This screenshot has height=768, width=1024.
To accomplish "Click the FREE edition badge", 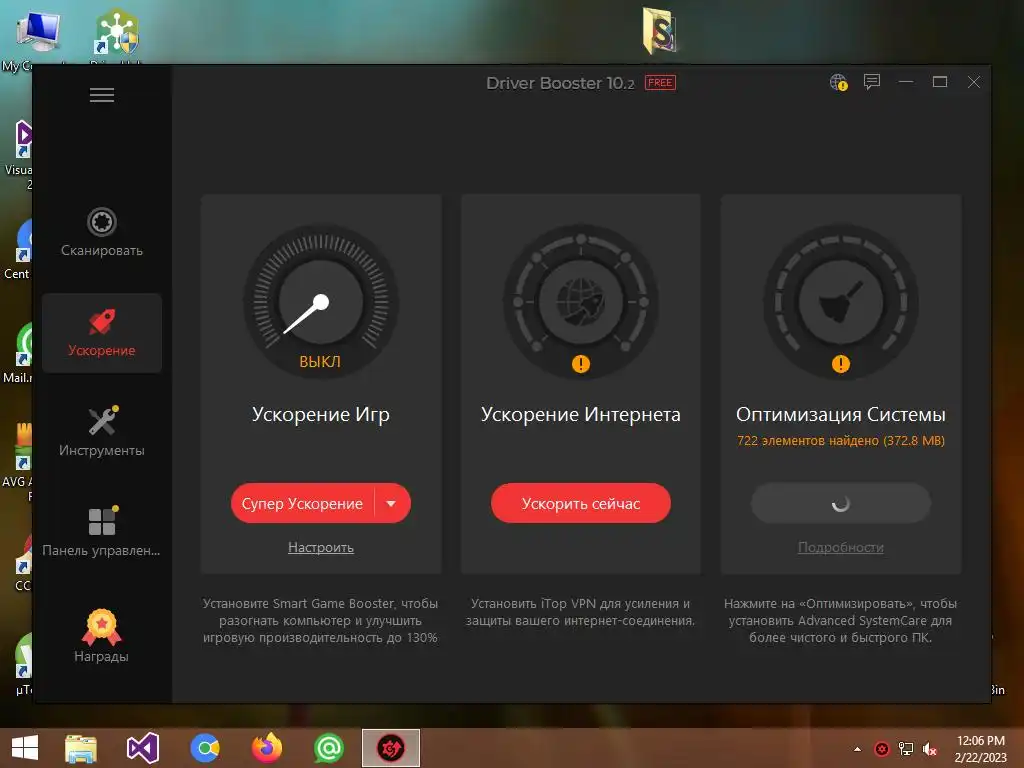I will point(660,83).
